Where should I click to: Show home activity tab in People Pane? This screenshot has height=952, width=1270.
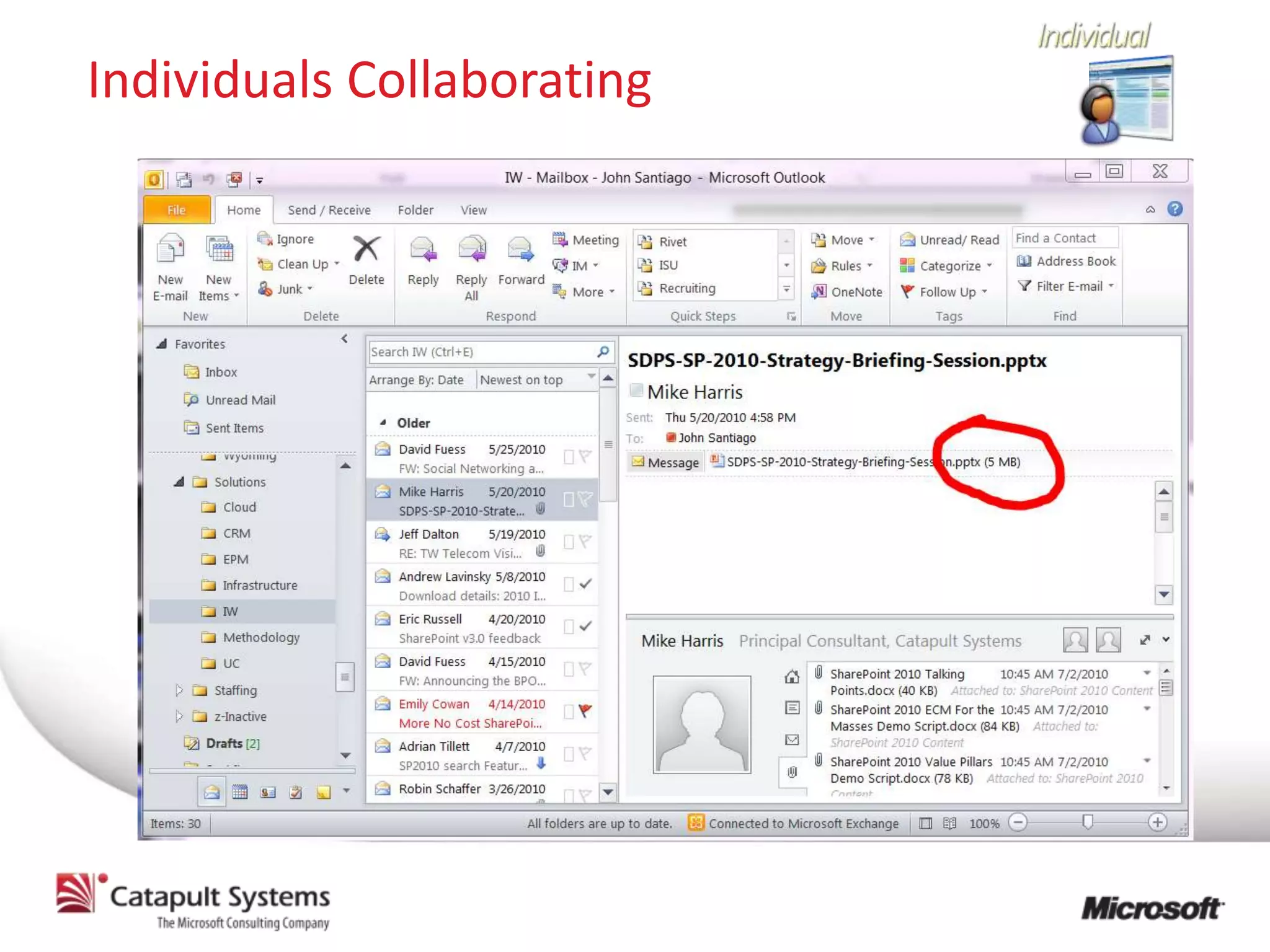(792, 676)
